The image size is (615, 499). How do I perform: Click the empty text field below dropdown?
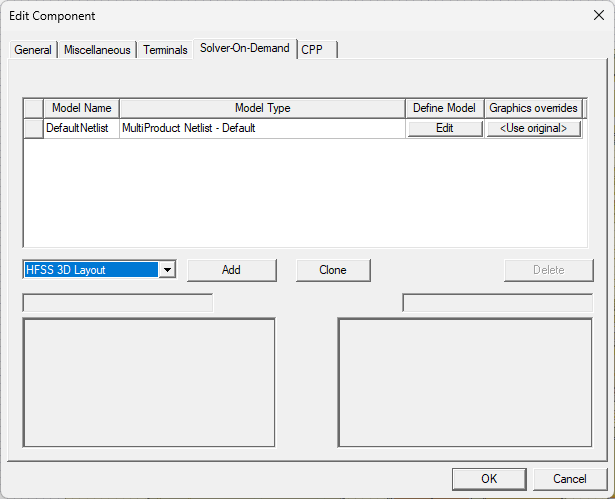[x=118, y=303]
